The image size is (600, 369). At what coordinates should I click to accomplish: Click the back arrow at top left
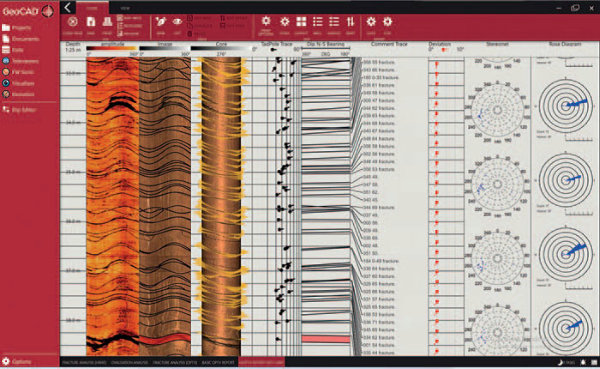click(x=68, y=7)
